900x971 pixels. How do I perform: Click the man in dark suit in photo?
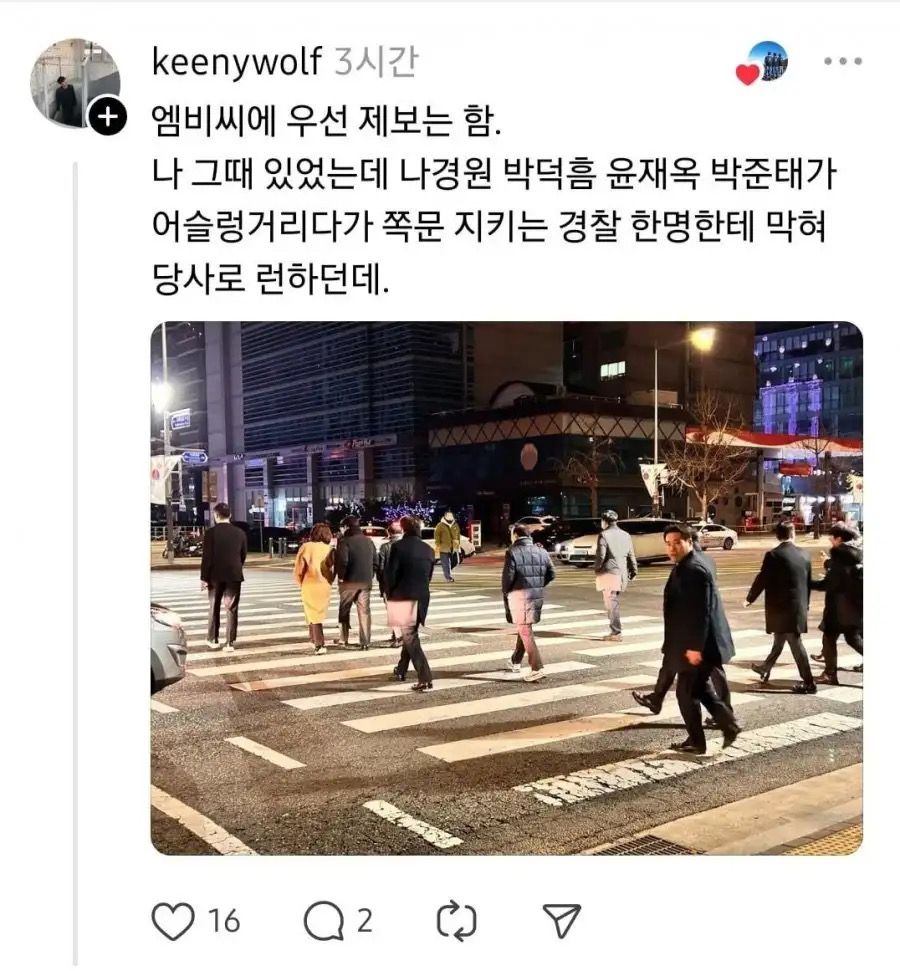point(695,638)
